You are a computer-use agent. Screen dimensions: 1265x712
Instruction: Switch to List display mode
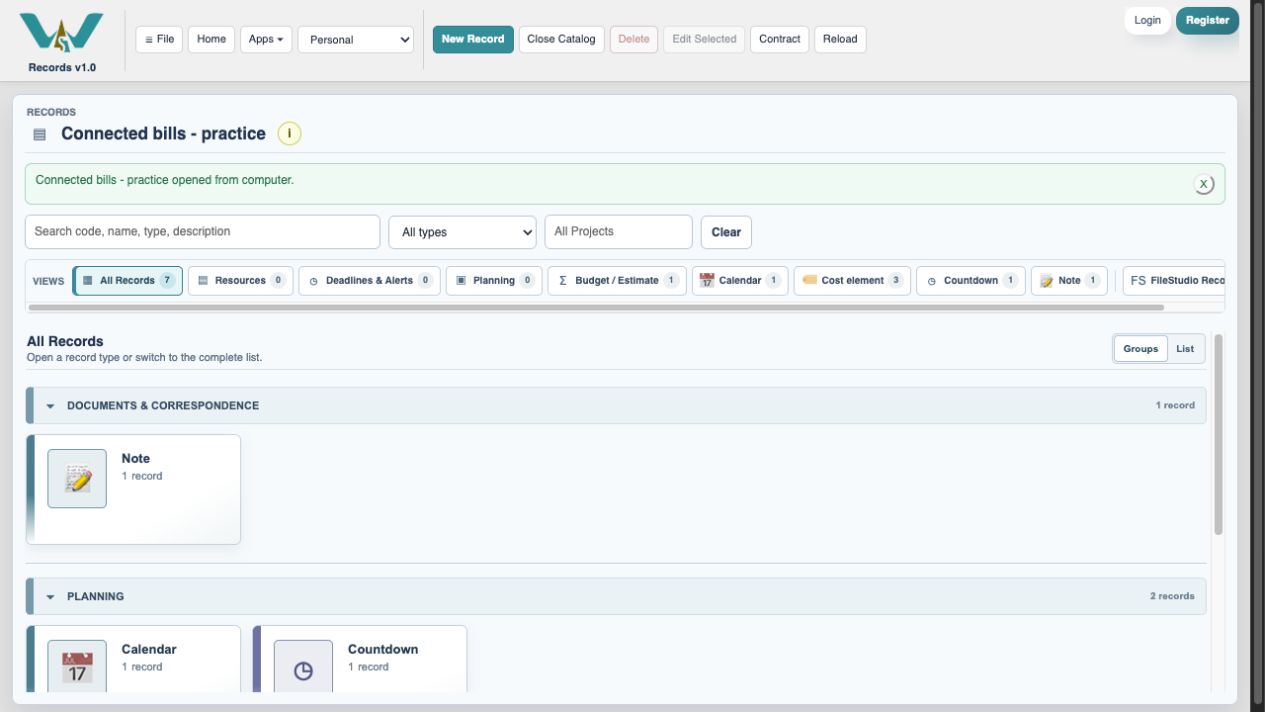(1185, 349)
